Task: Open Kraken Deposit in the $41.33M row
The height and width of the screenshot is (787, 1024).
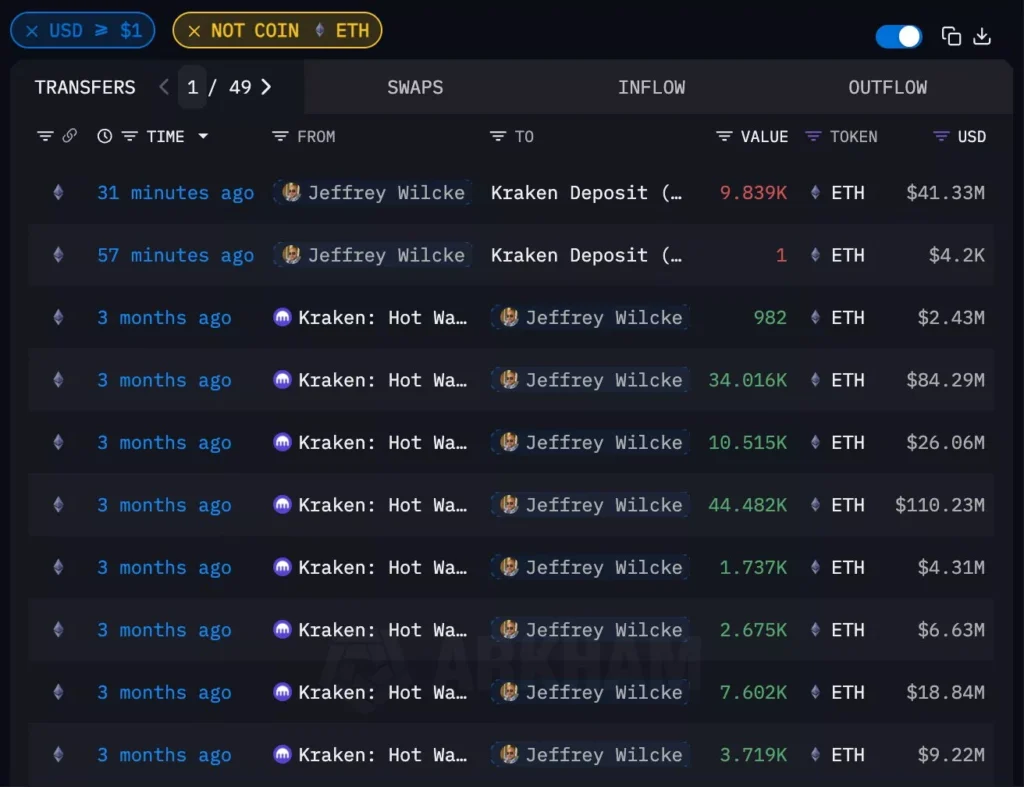Action: pyautogui.click(x=586, y=193)
